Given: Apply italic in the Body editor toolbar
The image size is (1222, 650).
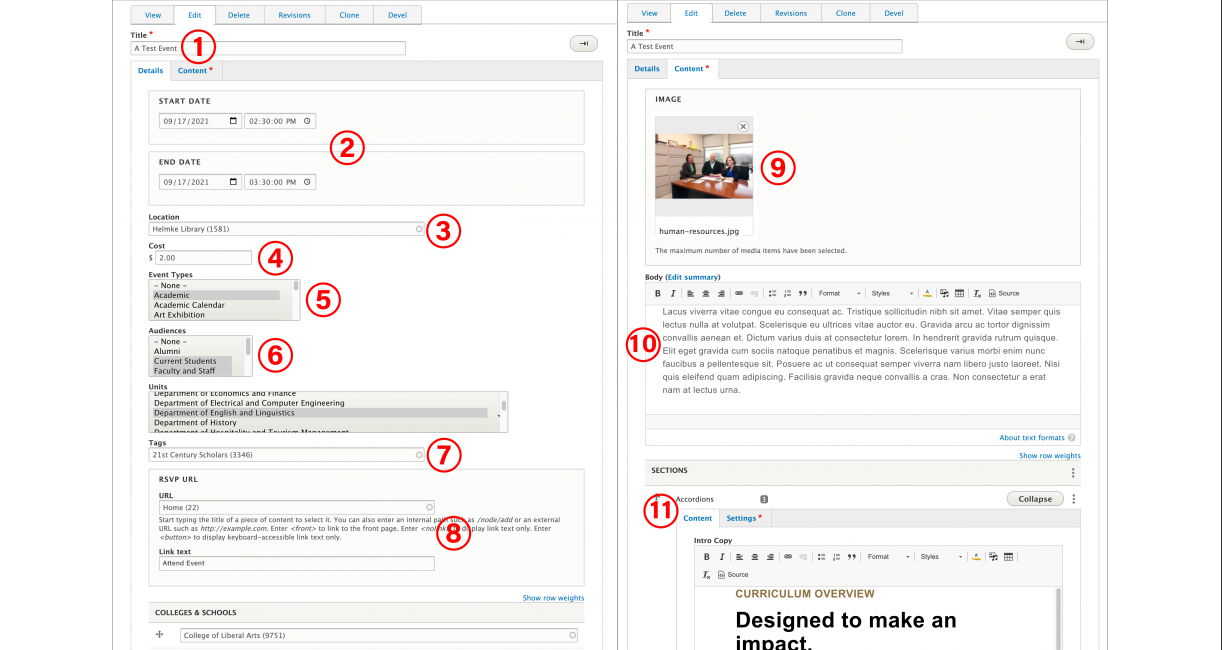Looking at the screenshot, I should 673,293.
